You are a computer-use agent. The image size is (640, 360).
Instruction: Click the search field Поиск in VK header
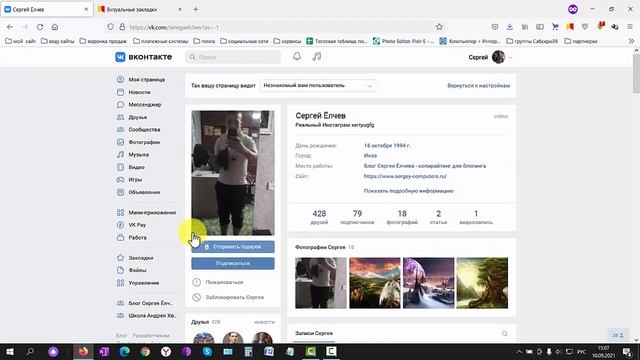click(x=233, y=57)
